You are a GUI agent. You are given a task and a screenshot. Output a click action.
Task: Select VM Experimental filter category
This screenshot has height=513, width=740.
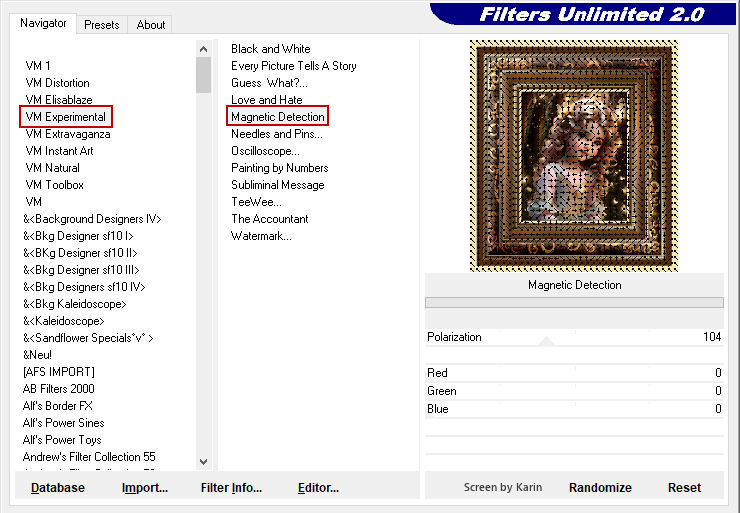click(x=66, y=117)
